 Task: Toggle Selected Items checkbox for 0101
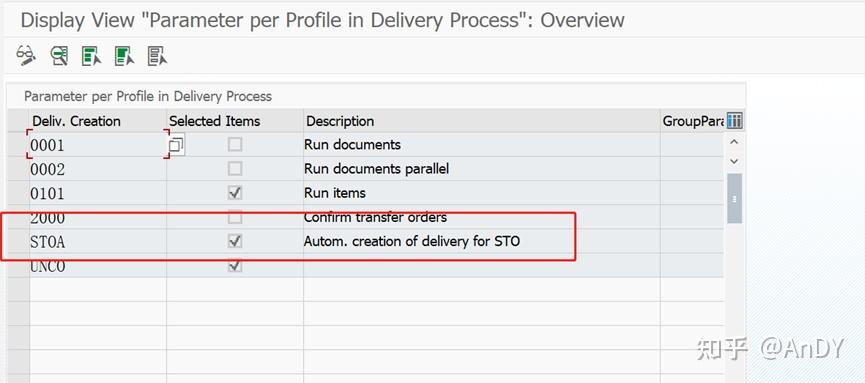point(235,193)
